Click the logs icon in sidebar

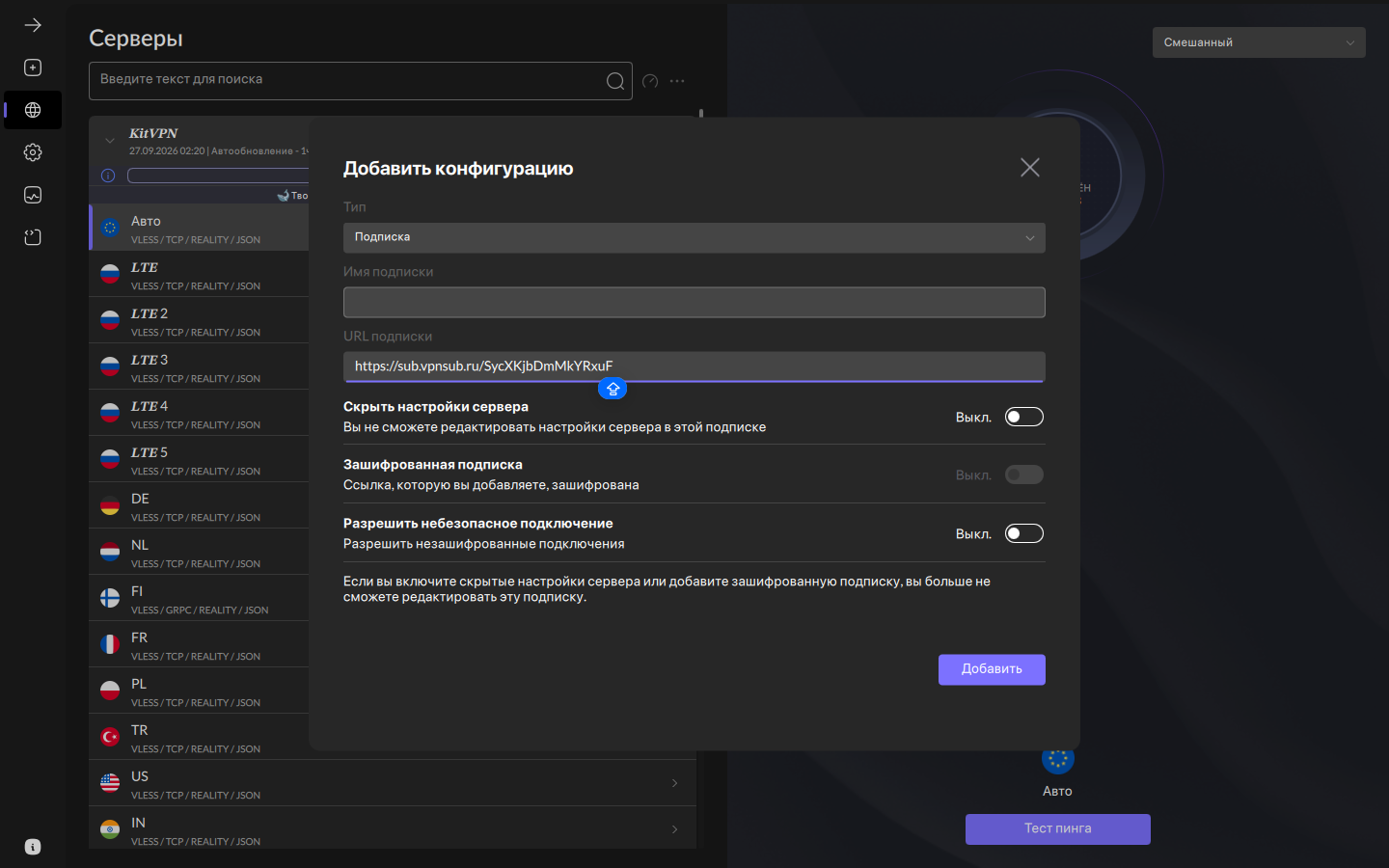click(x=33, y=237)
